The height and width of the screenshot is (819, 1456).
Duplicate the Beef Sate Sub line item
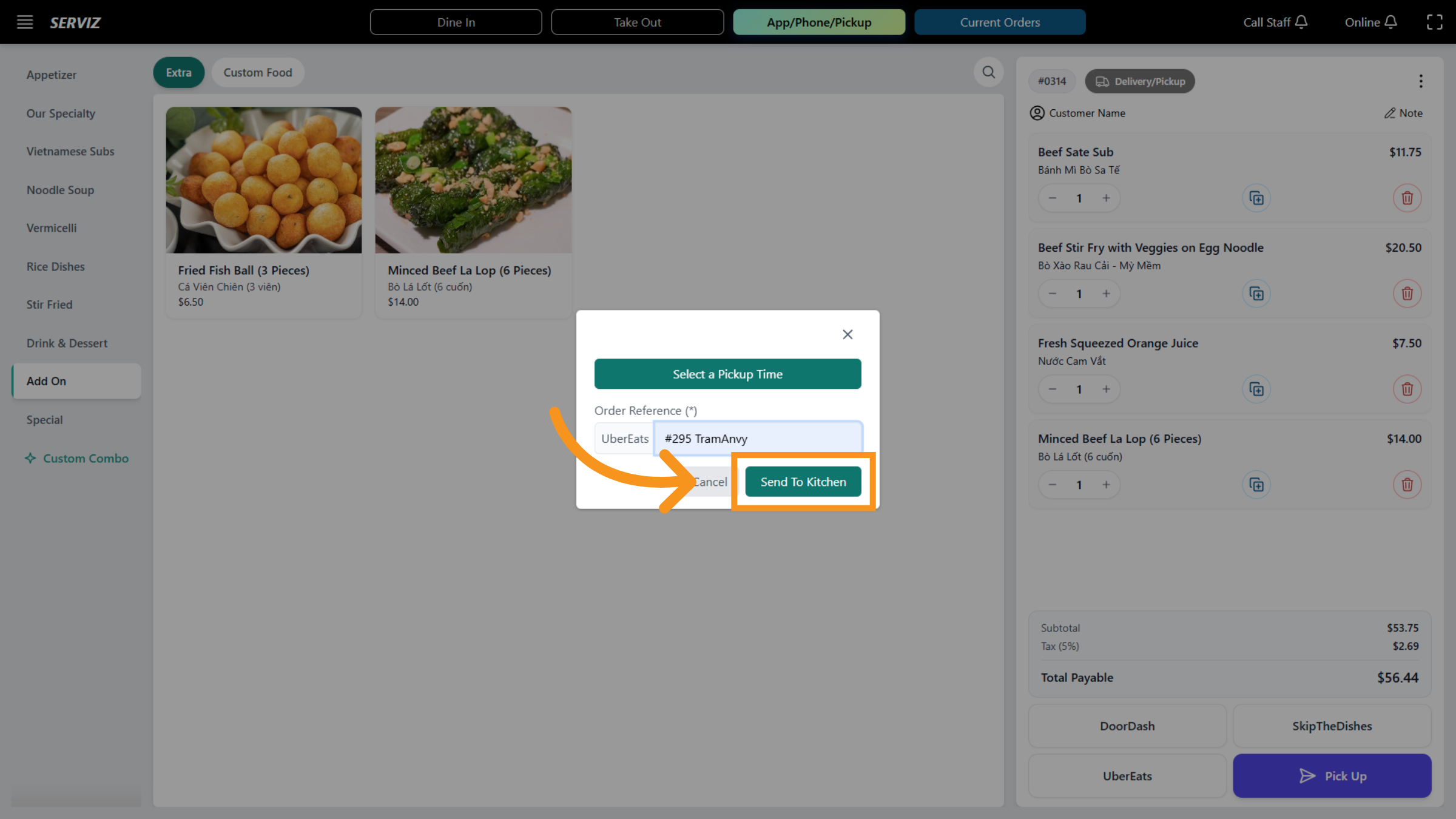1256,198
